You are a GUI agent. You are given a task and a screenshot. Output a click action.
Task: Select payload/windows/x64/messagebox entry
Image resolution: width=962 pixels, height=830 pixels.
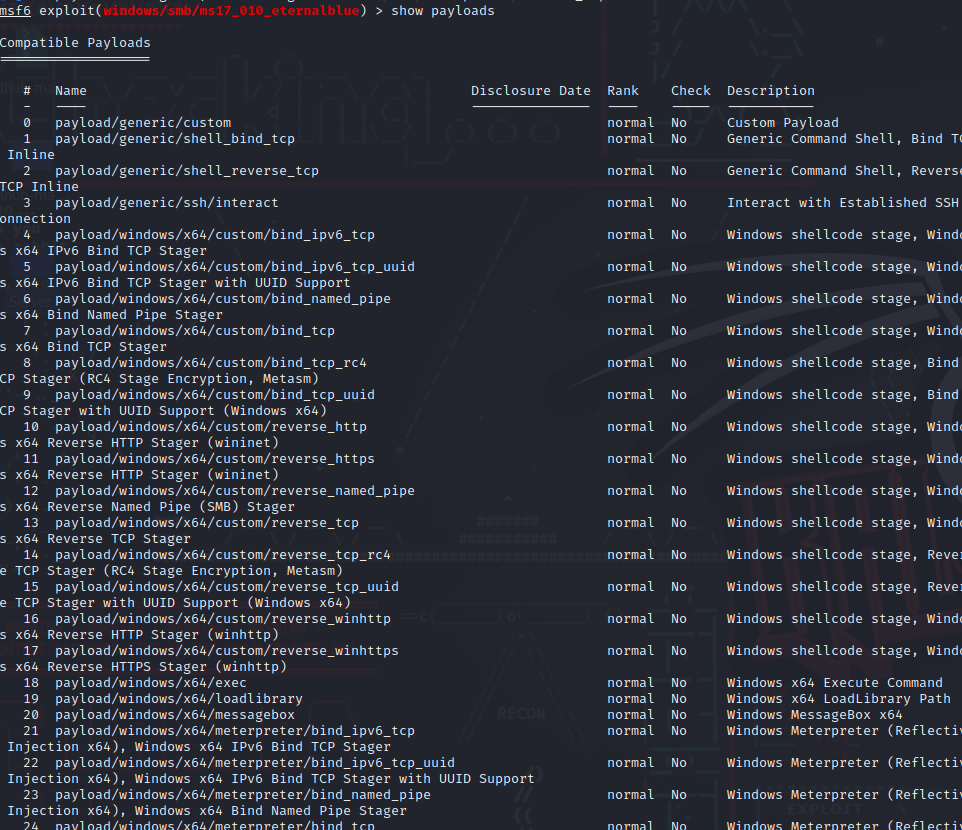click(175, 715)
